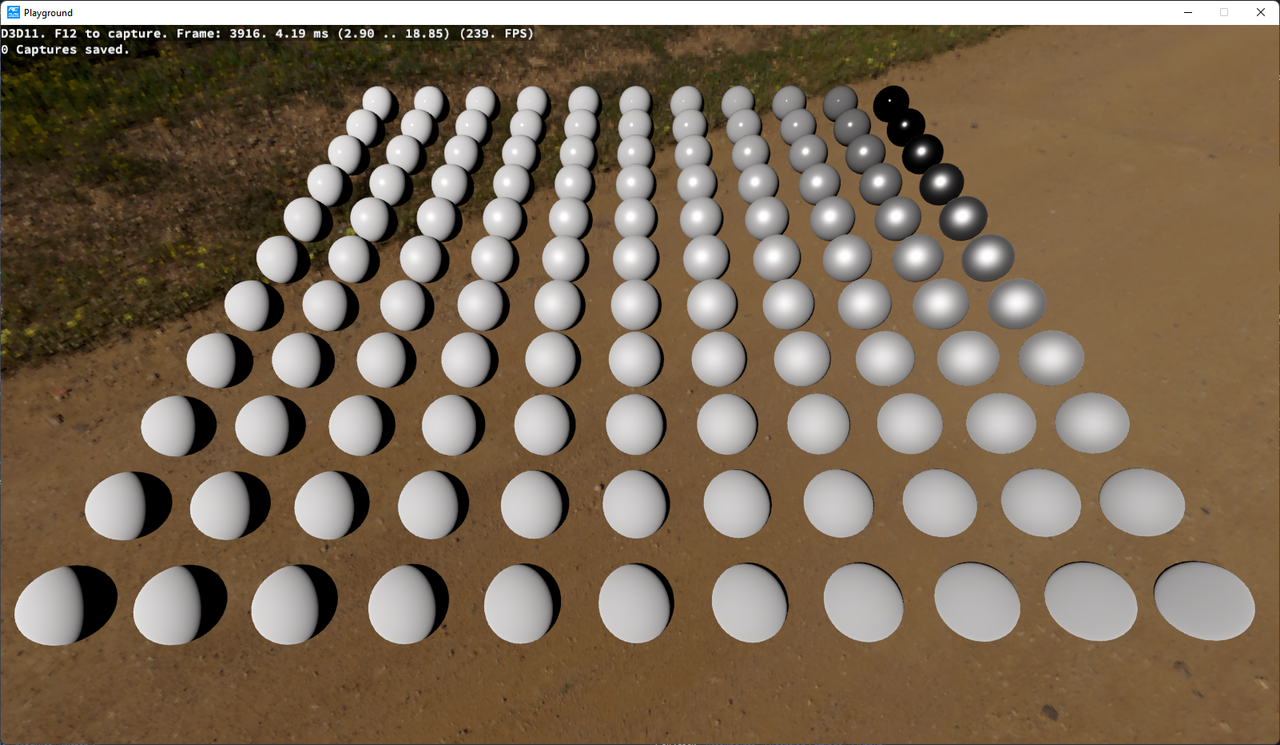The image size is (1280, 745).
Task: Click the black sphere with tiny highlight, top-right of grid
Action: click(891, 102)
